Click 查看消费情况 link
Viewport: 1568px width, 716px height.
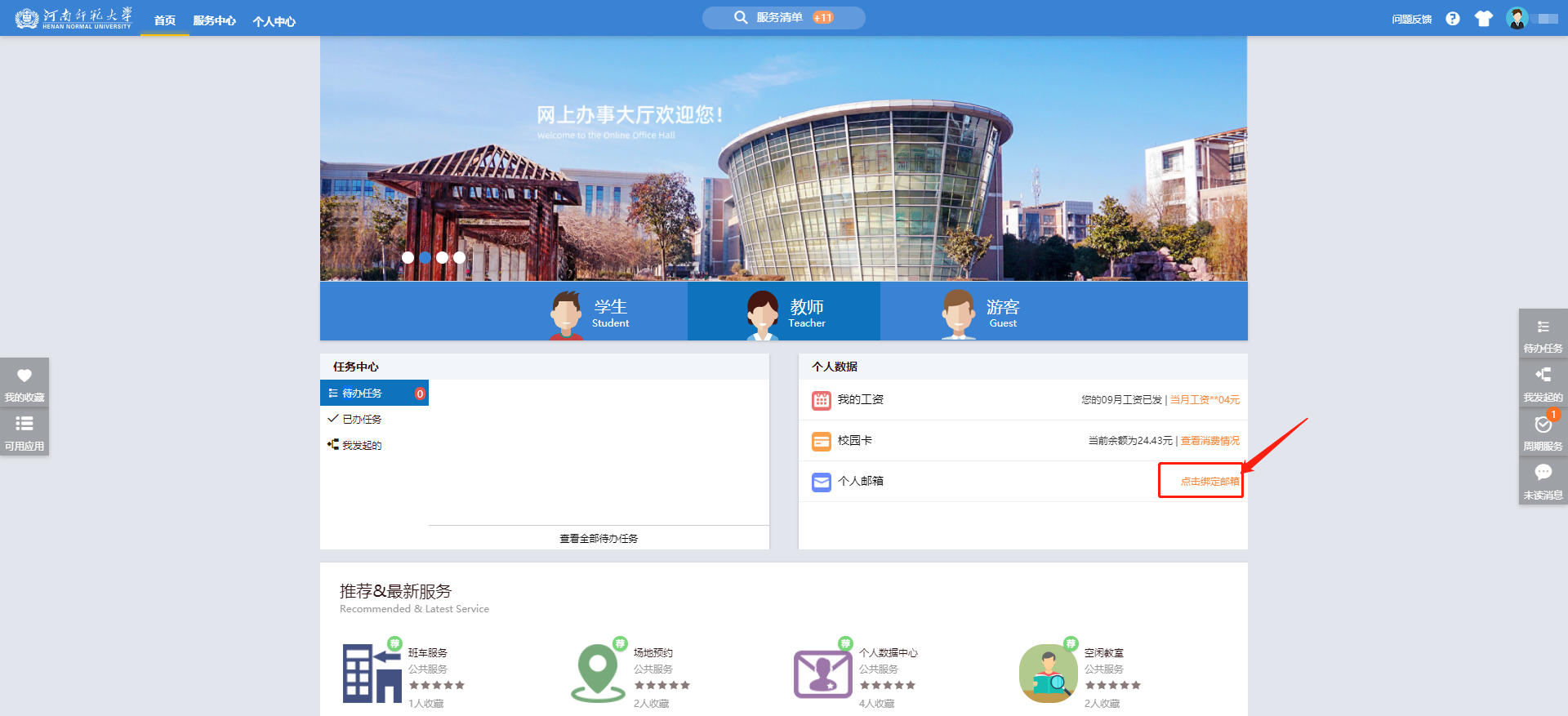[x=1210, y=440]
